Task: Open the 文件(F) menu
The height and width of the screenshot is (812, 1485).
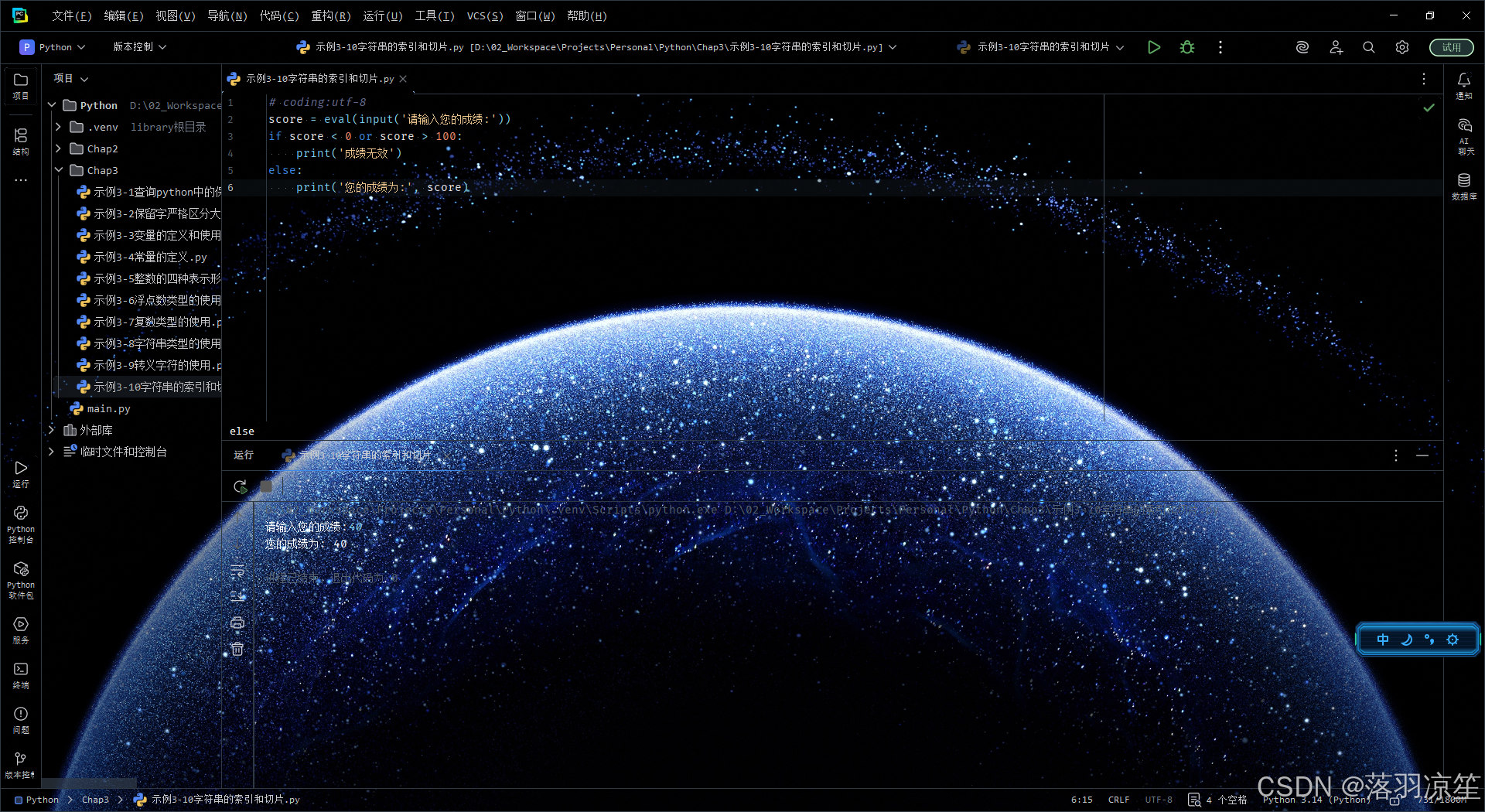Action: pos(72,15)
